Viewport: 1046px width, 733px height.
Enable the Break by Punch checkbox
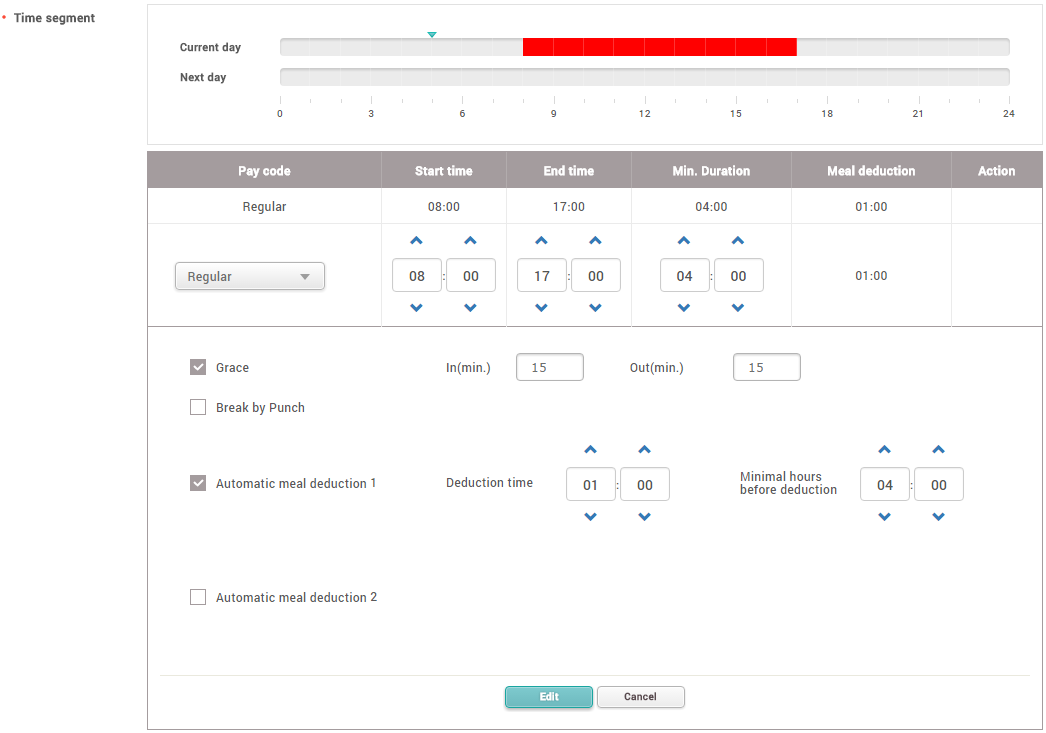198,407
